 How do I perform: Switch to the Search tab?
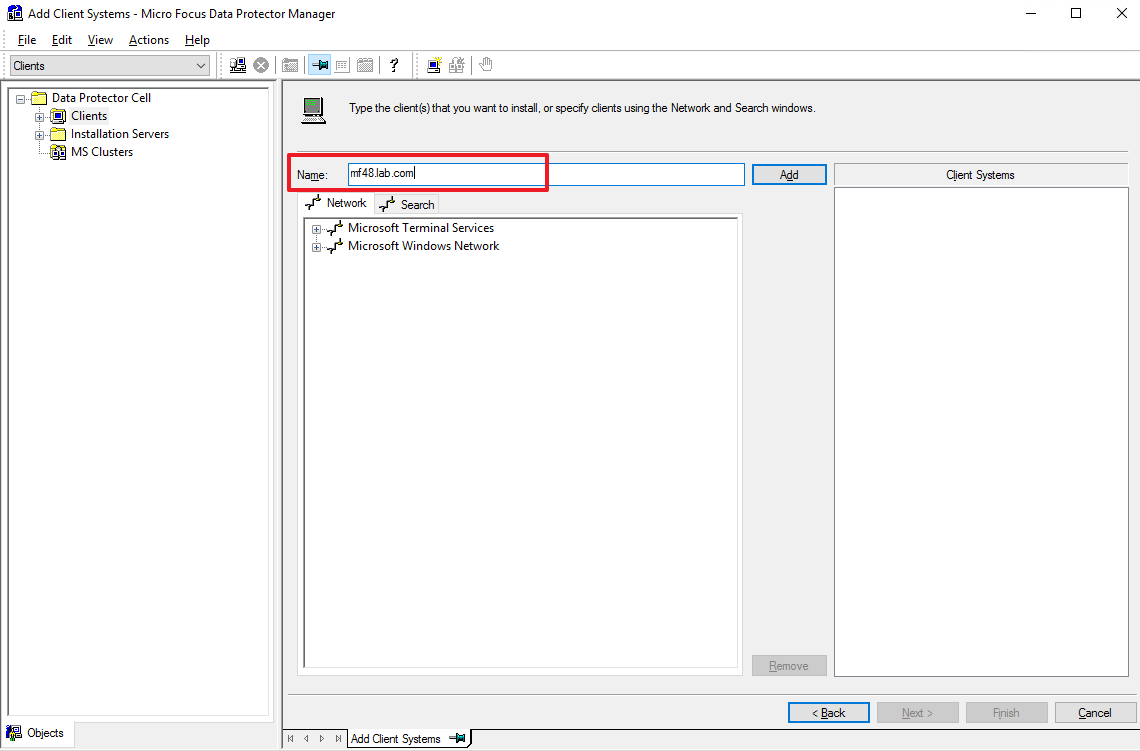[x=407, y=204]
